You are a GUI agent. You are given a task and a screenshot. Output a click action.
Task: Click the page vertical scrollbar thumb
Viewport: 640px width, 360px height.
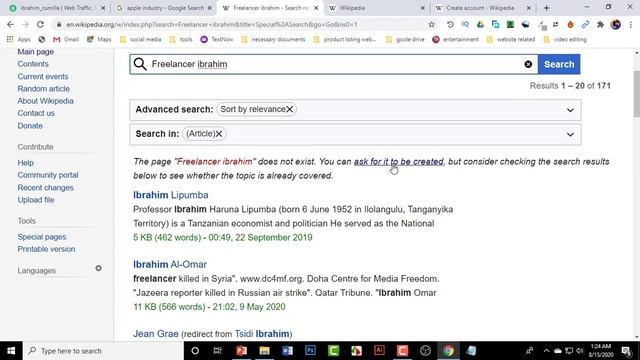click(636, 93)
